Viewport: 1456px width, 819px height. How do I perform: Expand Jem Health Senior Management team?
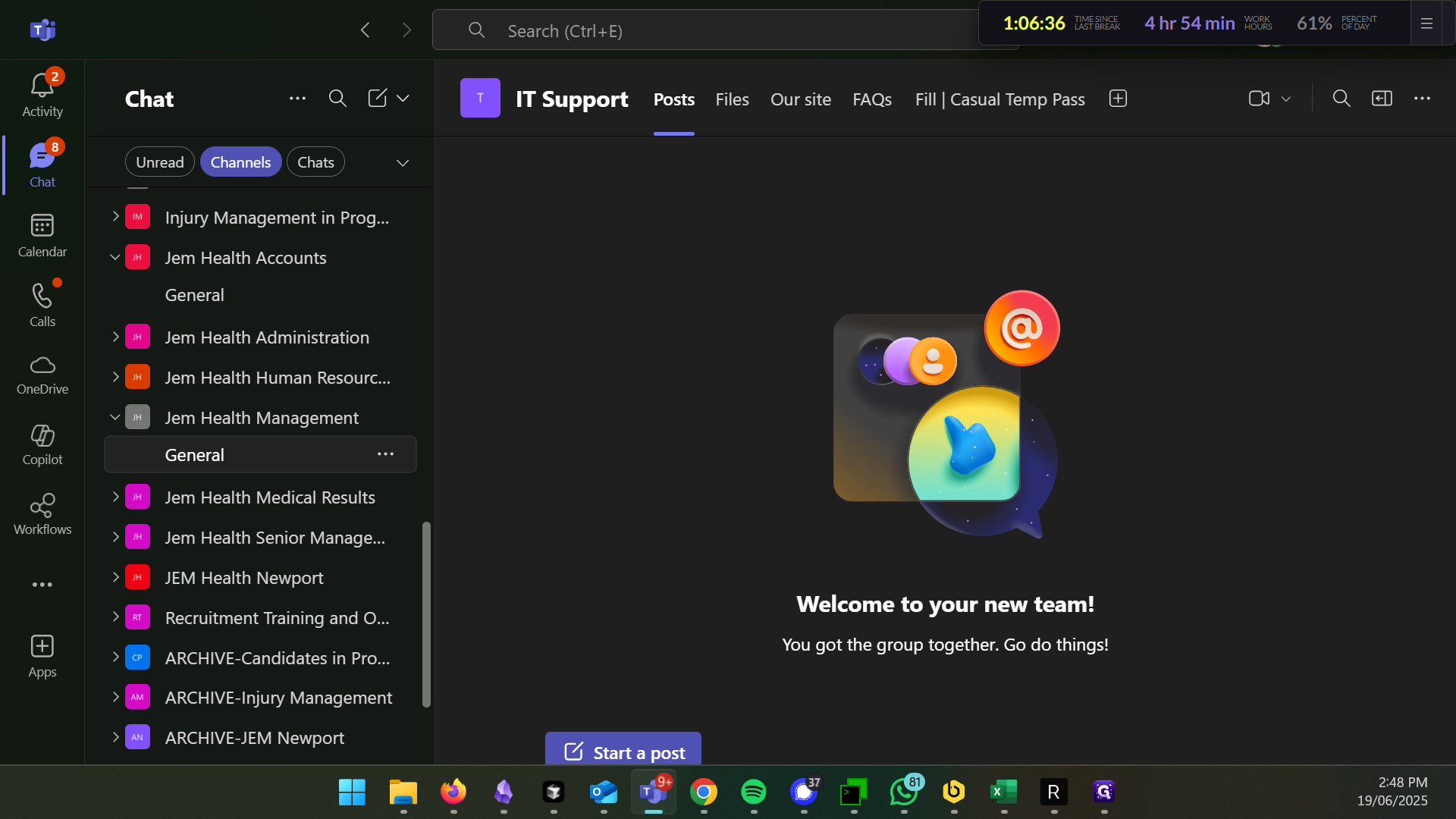115,537
